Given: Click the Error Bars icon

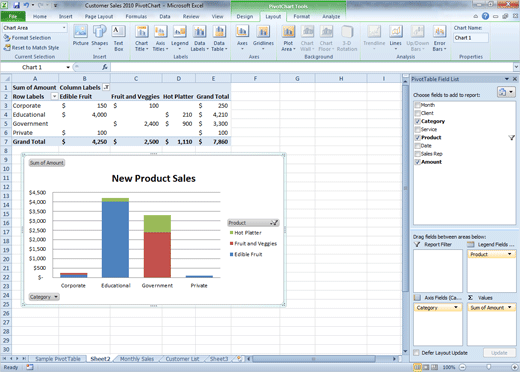Looking at the screenshot, I should [x=439, y=38].
